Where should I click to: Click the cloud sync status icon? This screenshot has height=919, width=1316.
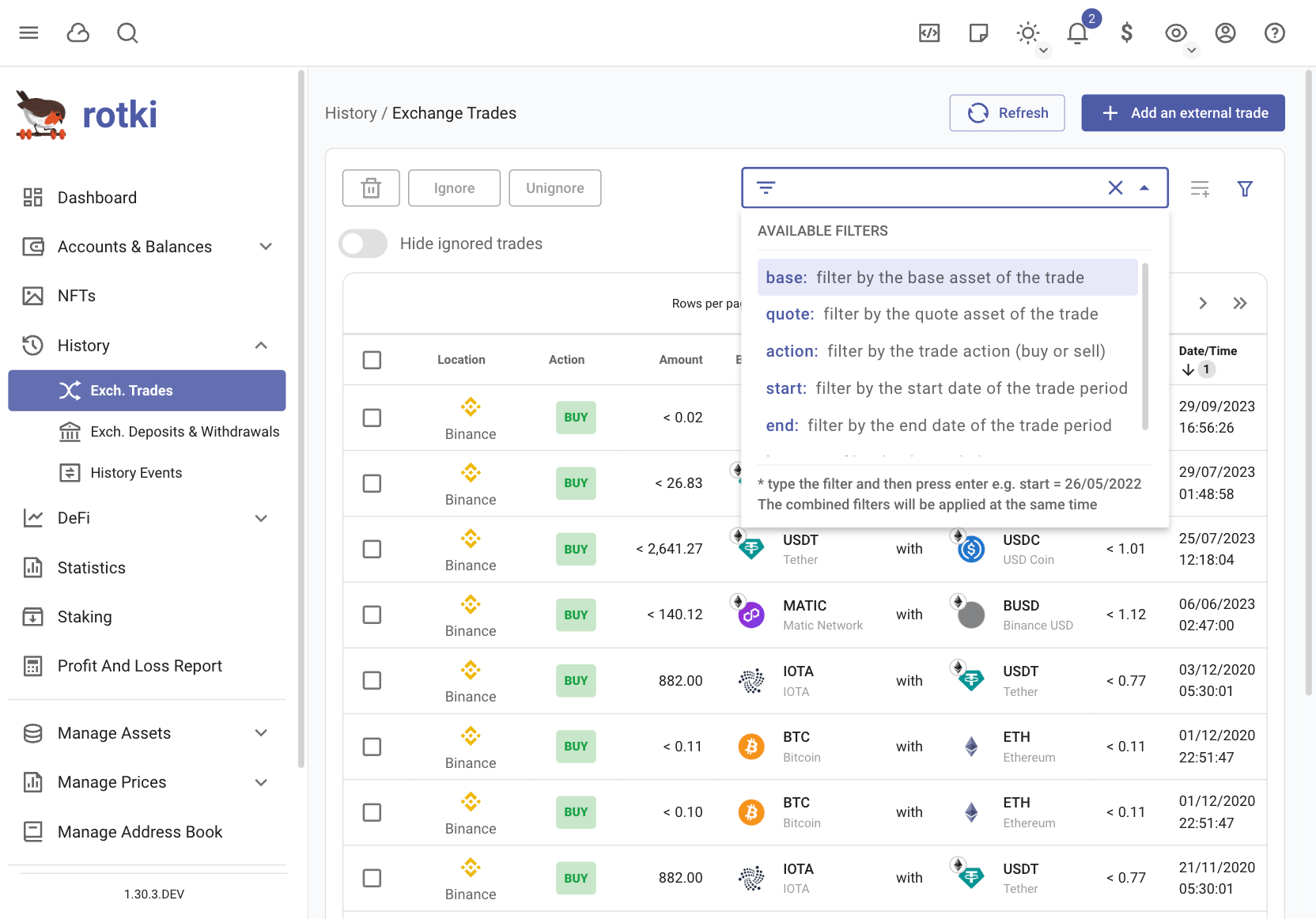click(x=78, y=32)
